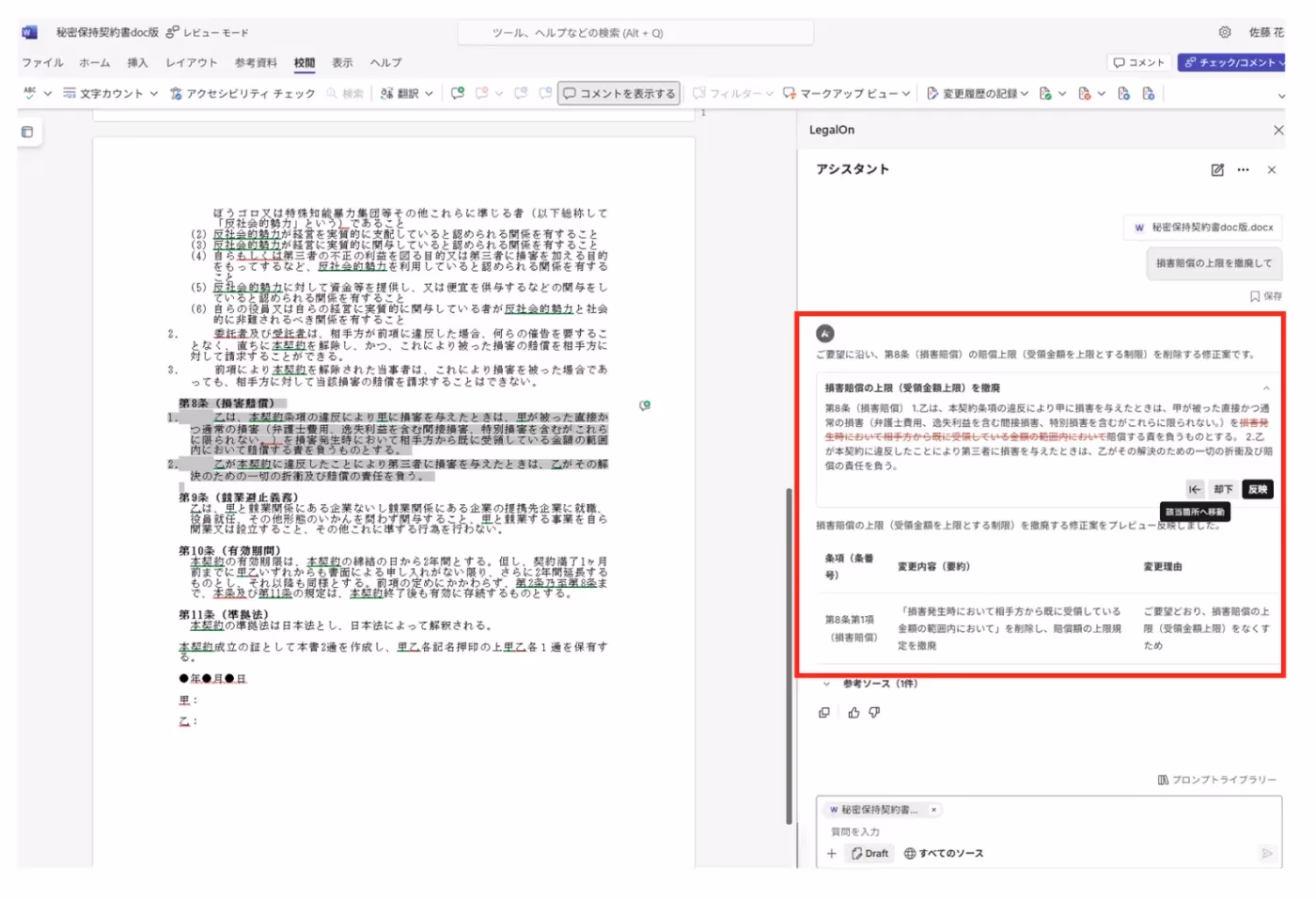
Task: Open the すべてのソース selector
Action: [x=944, y=854]
